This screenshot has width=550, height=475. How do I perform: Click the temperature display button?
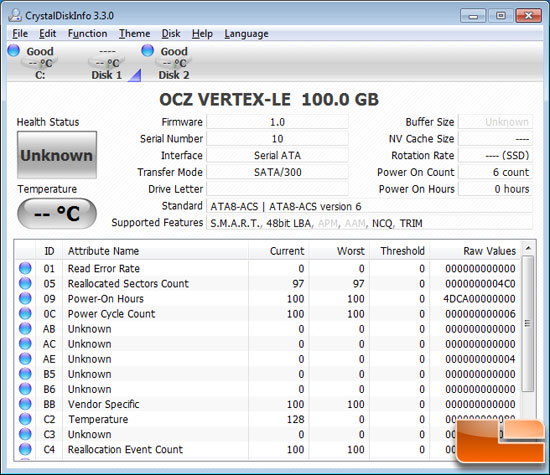[x=57, y=213]
